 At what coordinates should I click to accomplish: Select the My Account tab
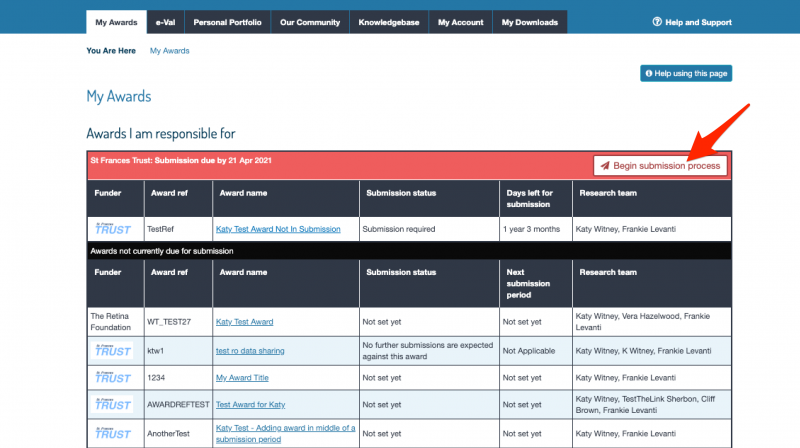pyautogui.click(x=460, y=22)
